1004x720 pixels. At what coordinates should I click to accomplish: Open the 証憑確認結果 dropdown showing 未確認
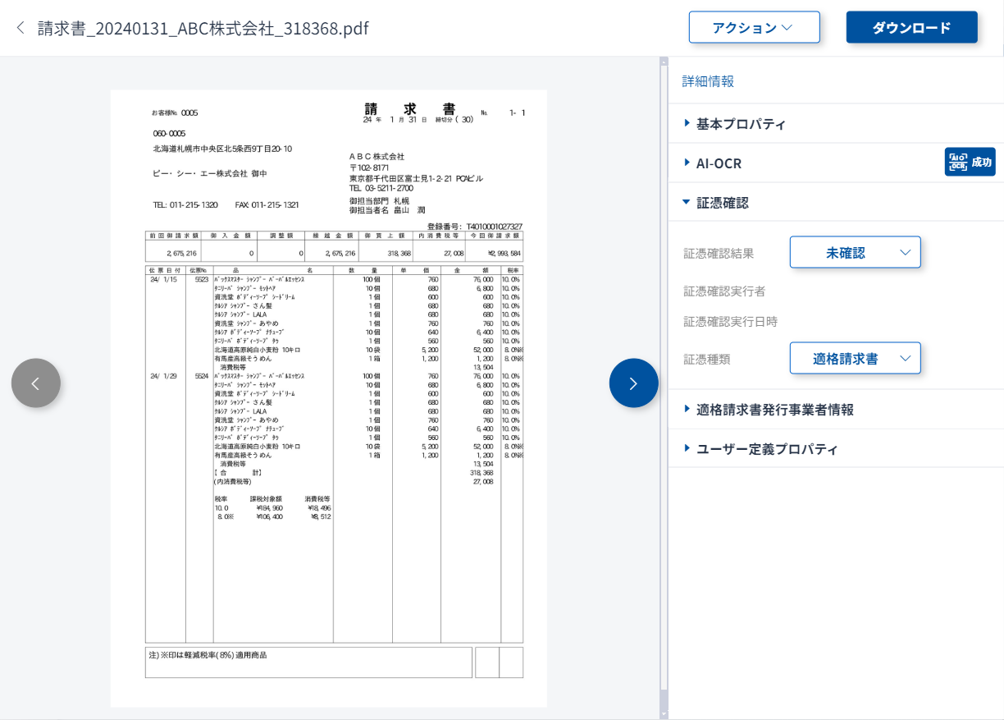tap(855, 253)
